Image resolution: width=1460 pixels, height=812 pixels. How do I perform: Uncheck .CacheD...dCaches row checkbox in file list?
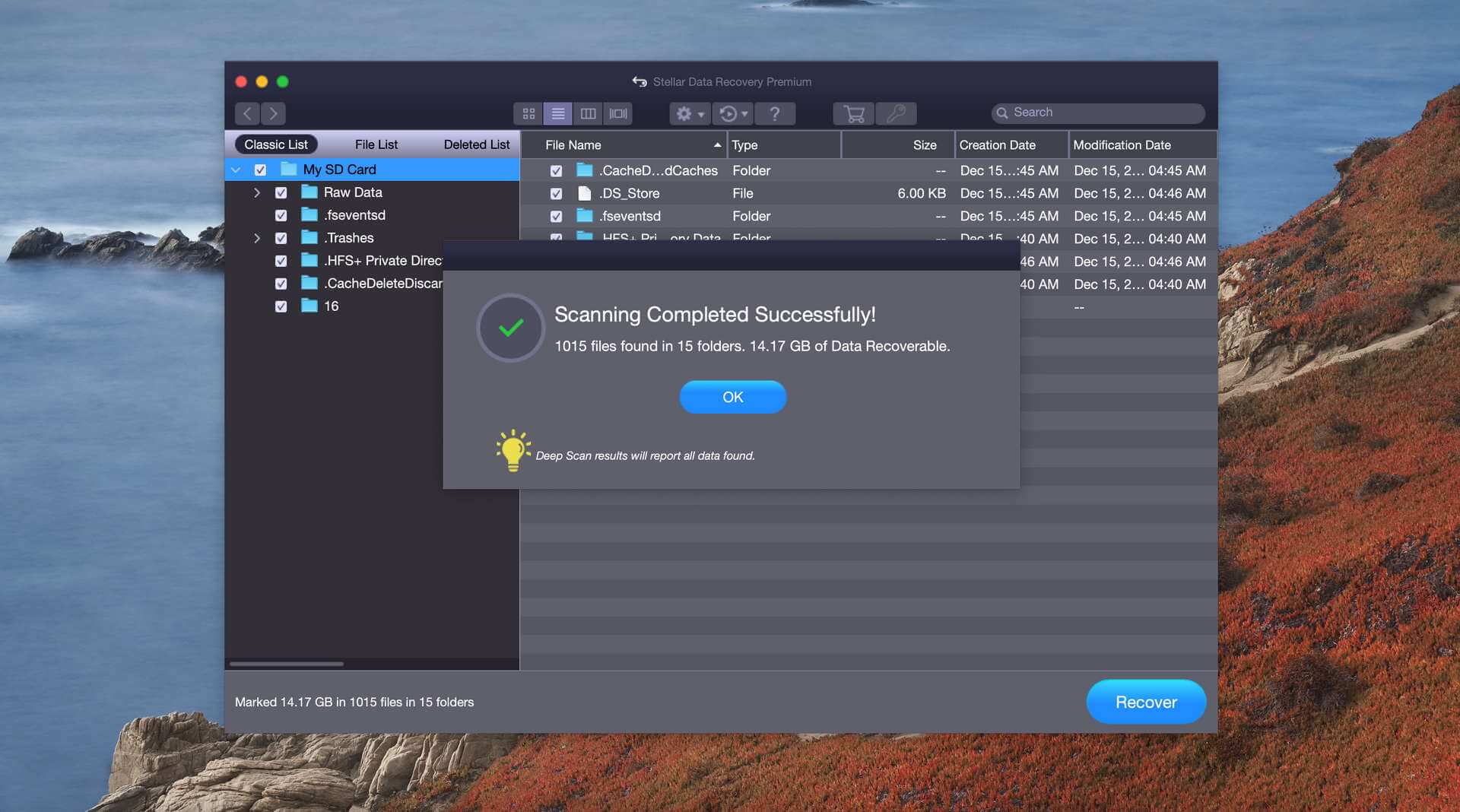coord(556,171)
